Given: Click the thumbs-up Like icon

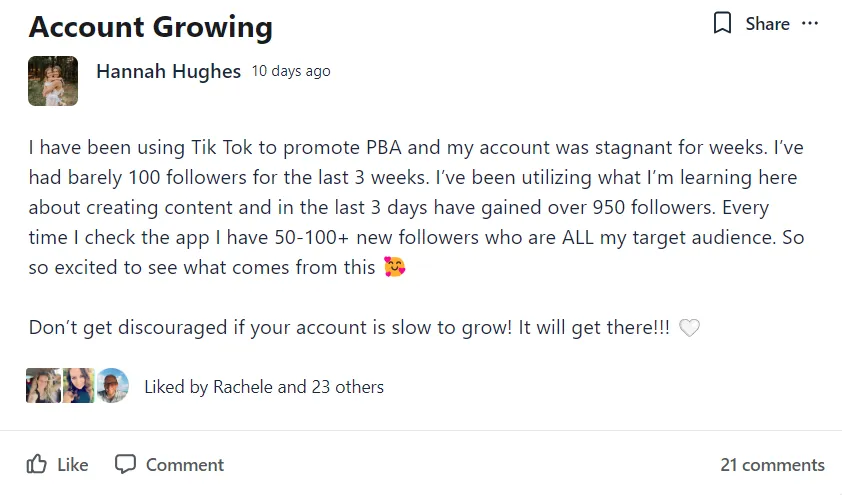Looking at the screenshot, I should tap(37, 464).
